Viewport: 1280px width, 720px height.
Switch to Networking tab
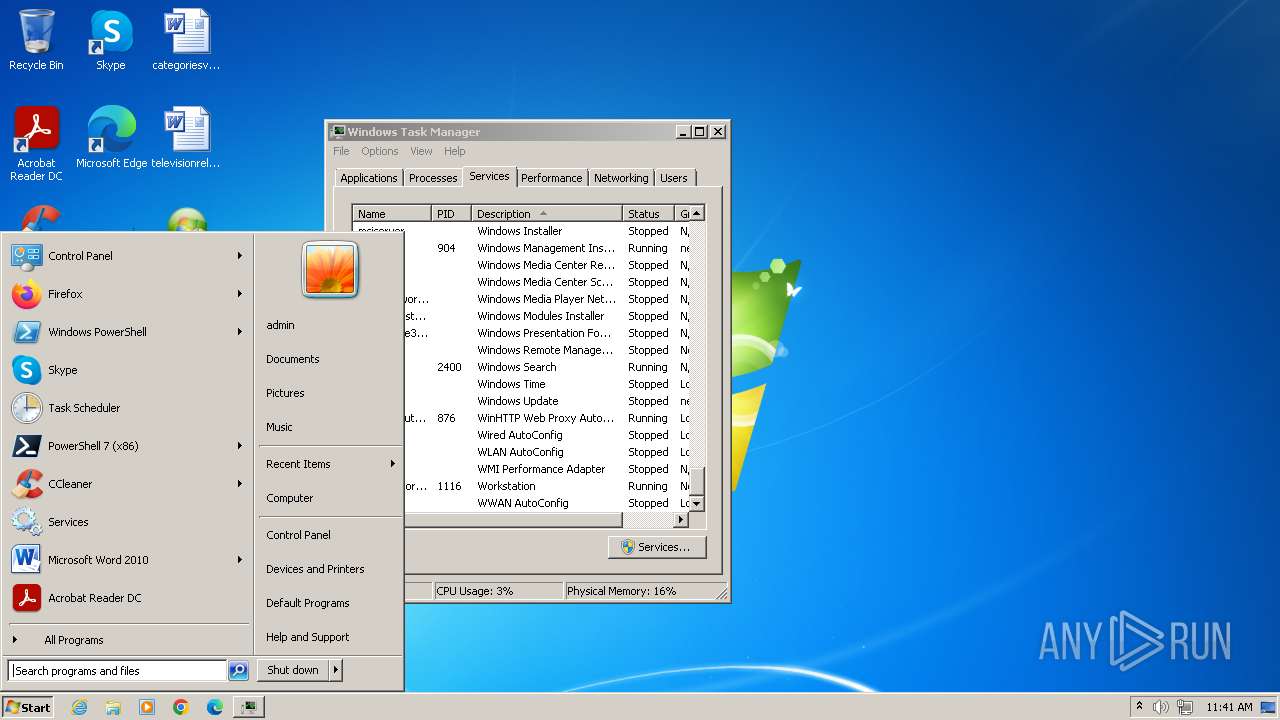(x=621, y=178)
